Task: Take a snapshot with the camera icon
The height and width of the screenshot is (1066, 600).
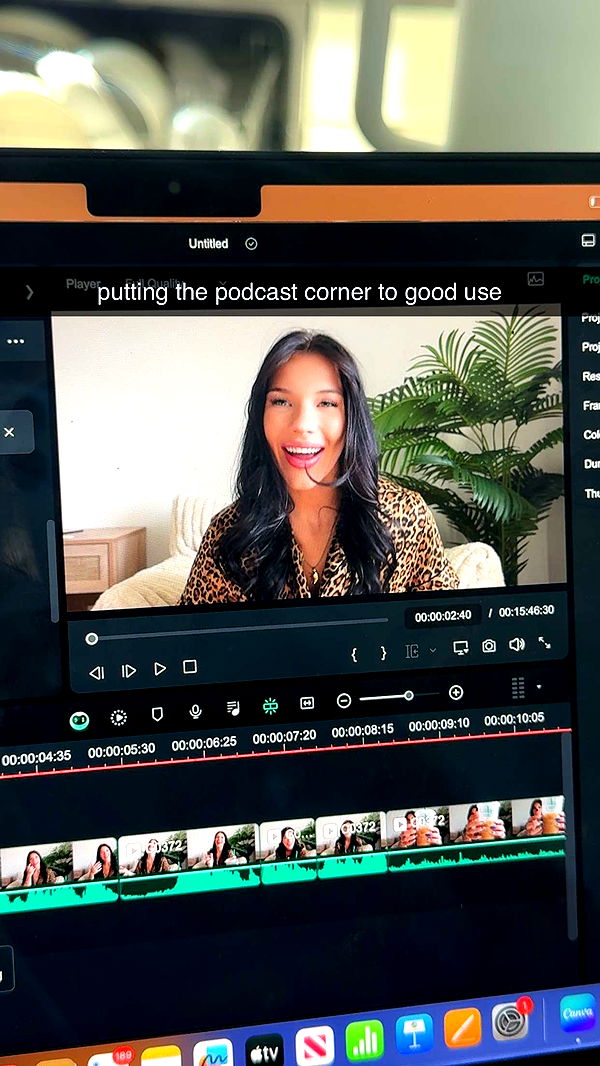Action: click(488, 646)
